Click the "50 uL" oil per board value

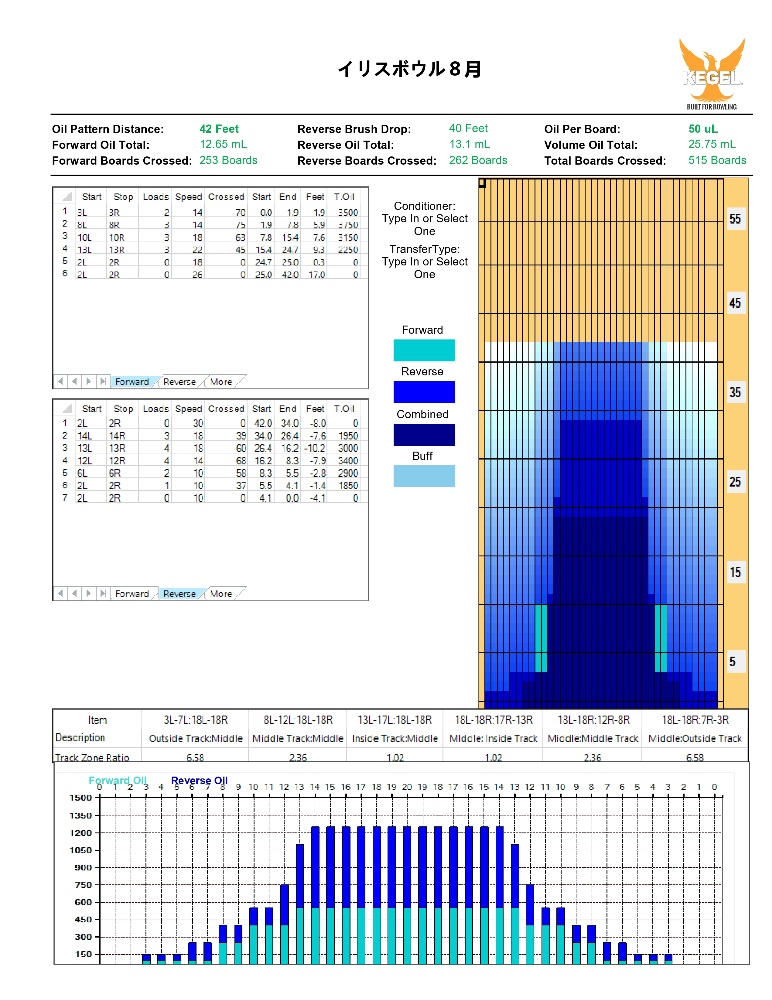[x=703, y=129]
